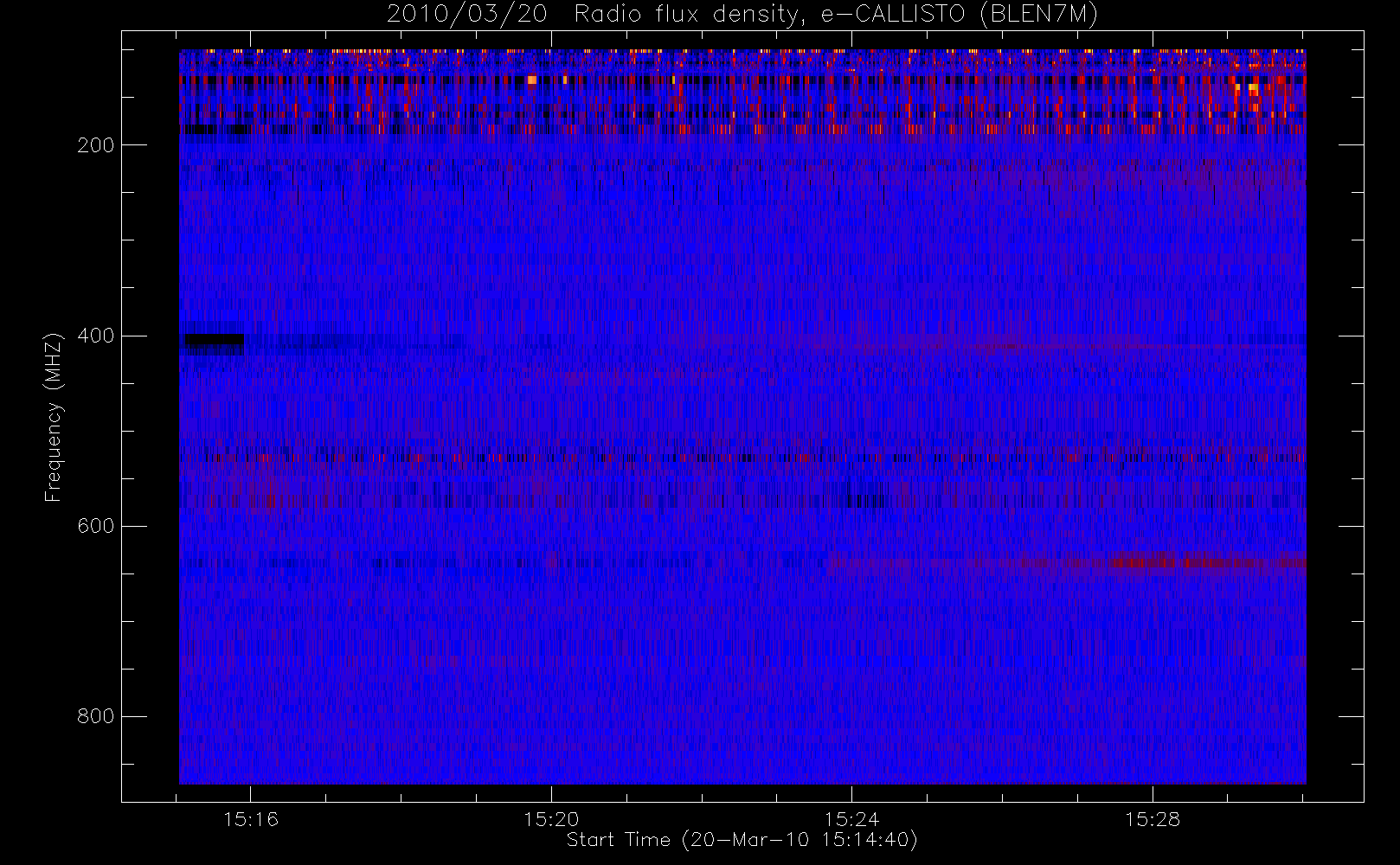Click the 600 frequency tick label
Viewport: 1400px width, 865px height.
pos(96,526)
